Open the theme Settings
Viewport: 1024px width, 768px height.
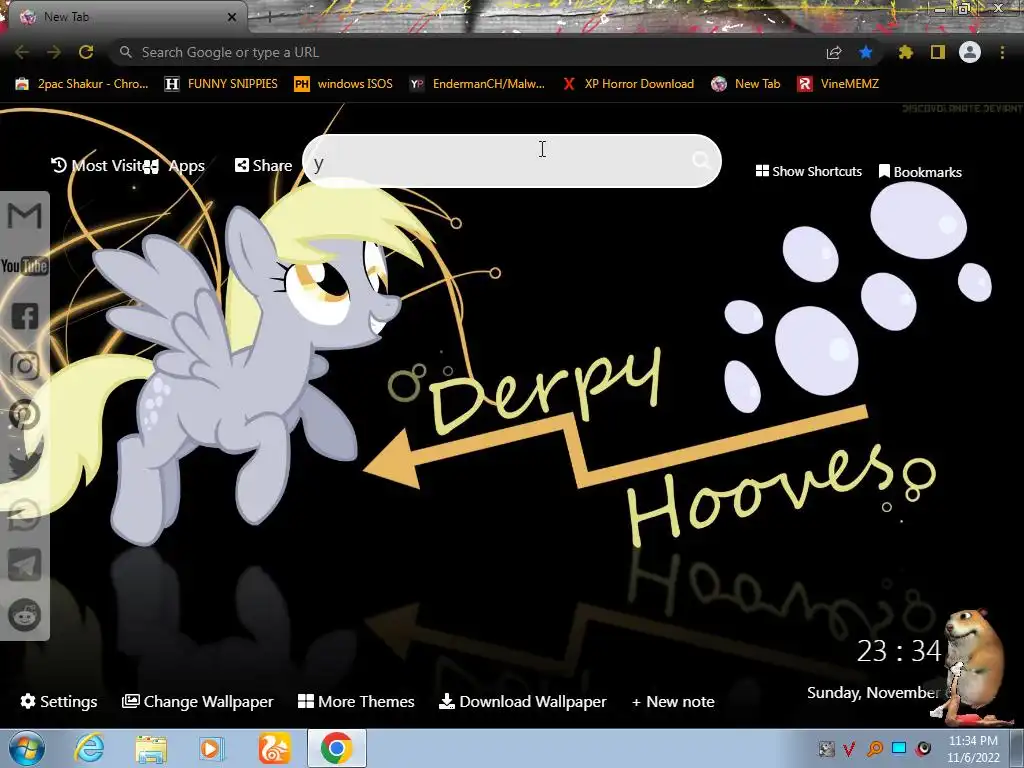(x=59, y=701)
